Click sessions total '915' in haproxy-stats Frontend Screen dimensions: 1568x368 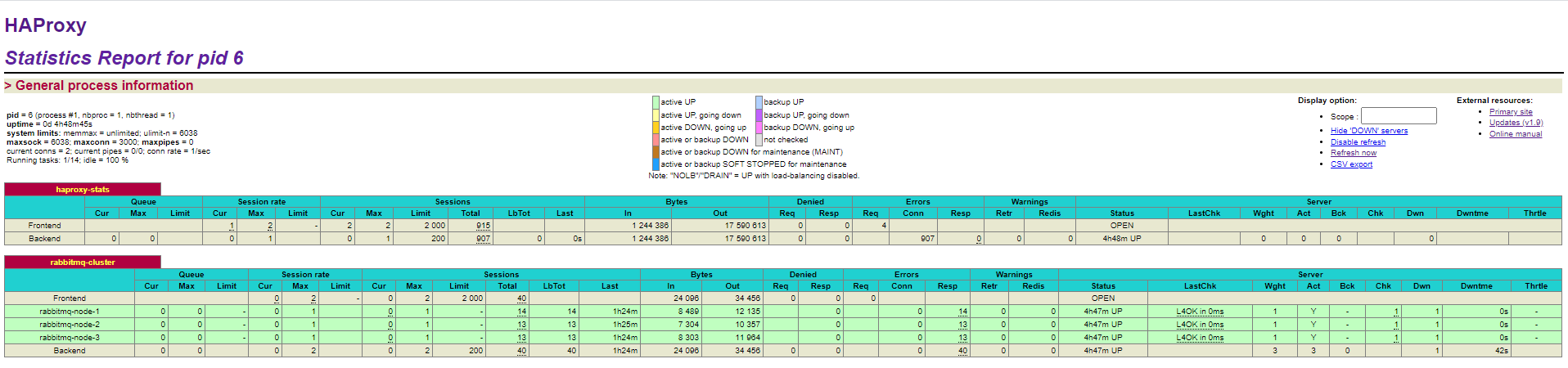pyautogui.click(x=484, y=226)
